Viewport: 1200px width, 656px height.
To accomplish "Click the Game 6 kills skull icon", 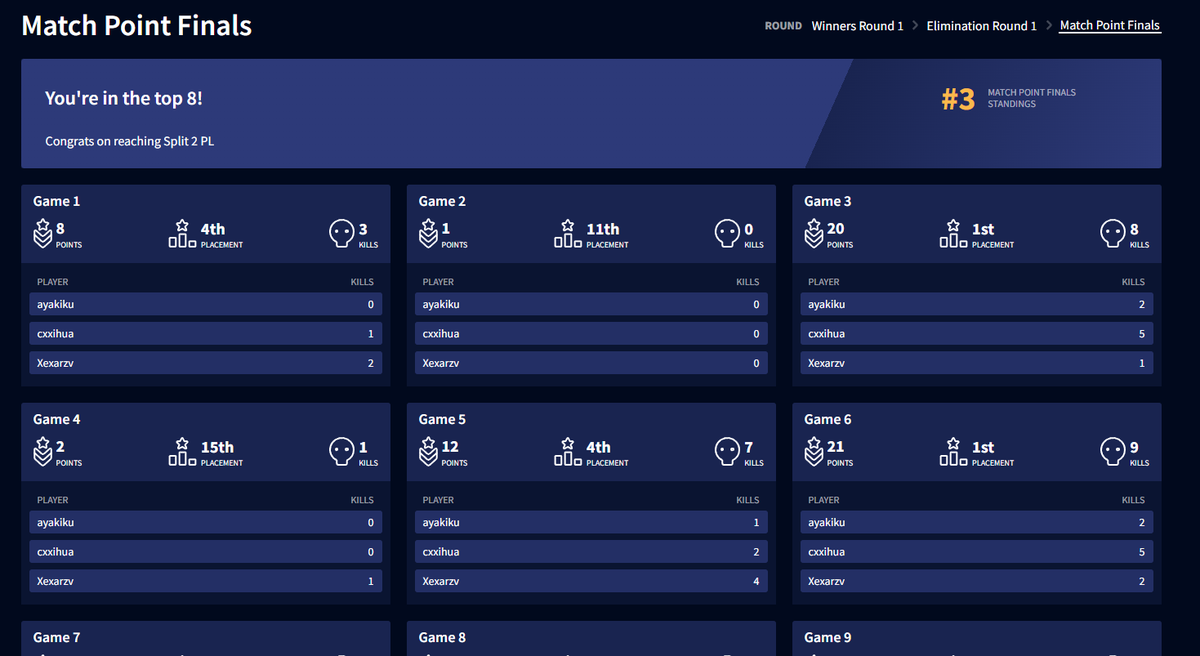I will (x=1113, y=452).
